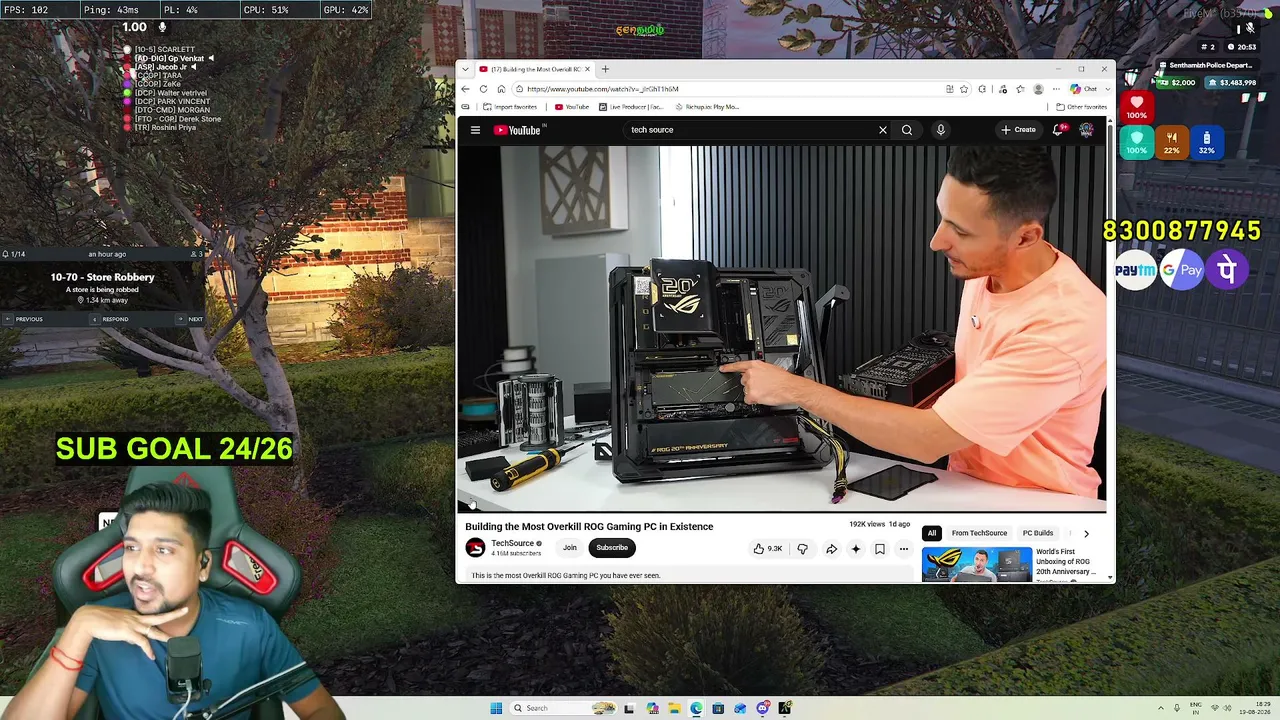Image resolution: width=1280 pixels, height=720 pixels.
Task: Open the YouTube favorites bookmark
Action: point(572,107)
